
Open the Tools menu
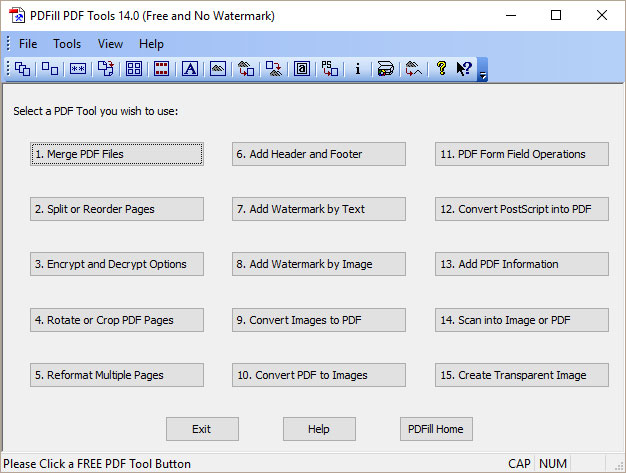(67, 44)
